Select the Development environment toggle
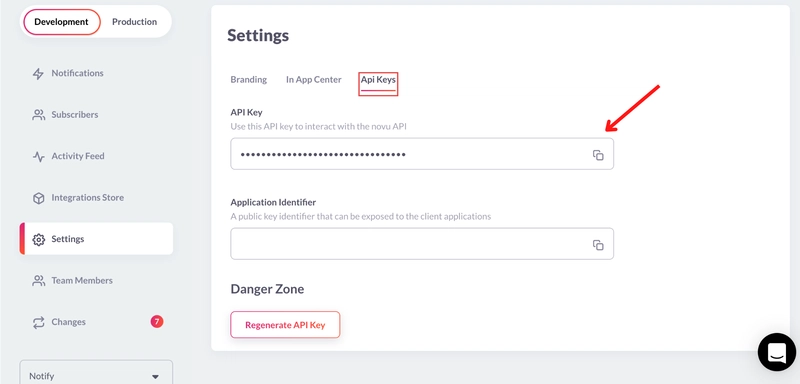The height and width of the screenshot is (384, 800). [61, 22]
